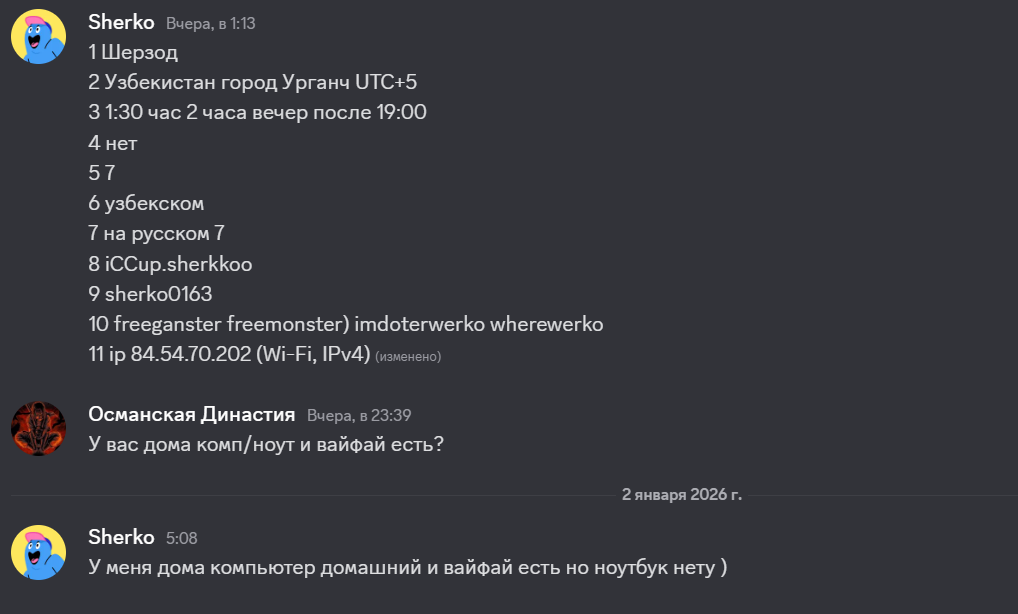
Task: Click the "Вчера, в 1:13" timestamp
Action: pos(211,23)
